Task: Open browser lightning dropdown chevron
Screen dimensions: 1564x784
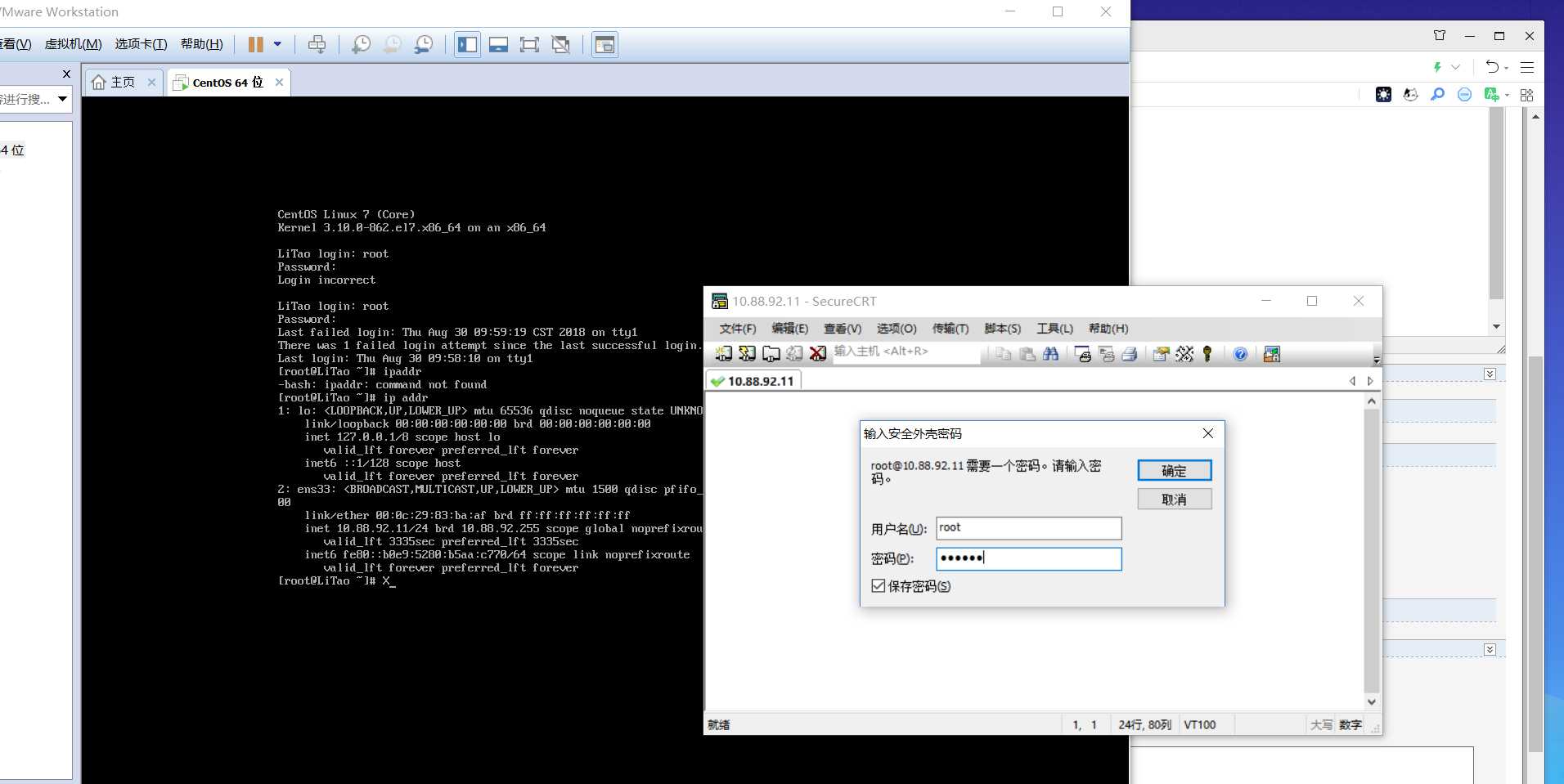Action: coord(1456,67)
